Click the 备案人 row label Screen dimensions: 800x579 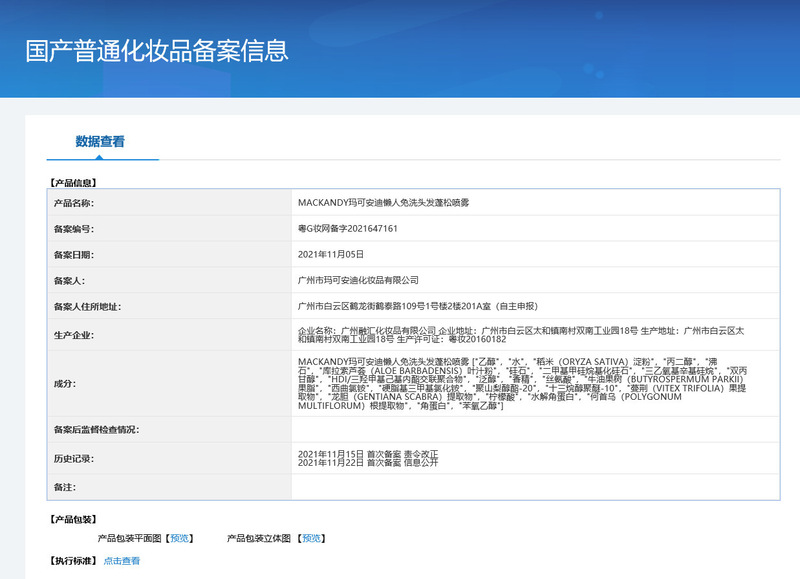(69, 281)
